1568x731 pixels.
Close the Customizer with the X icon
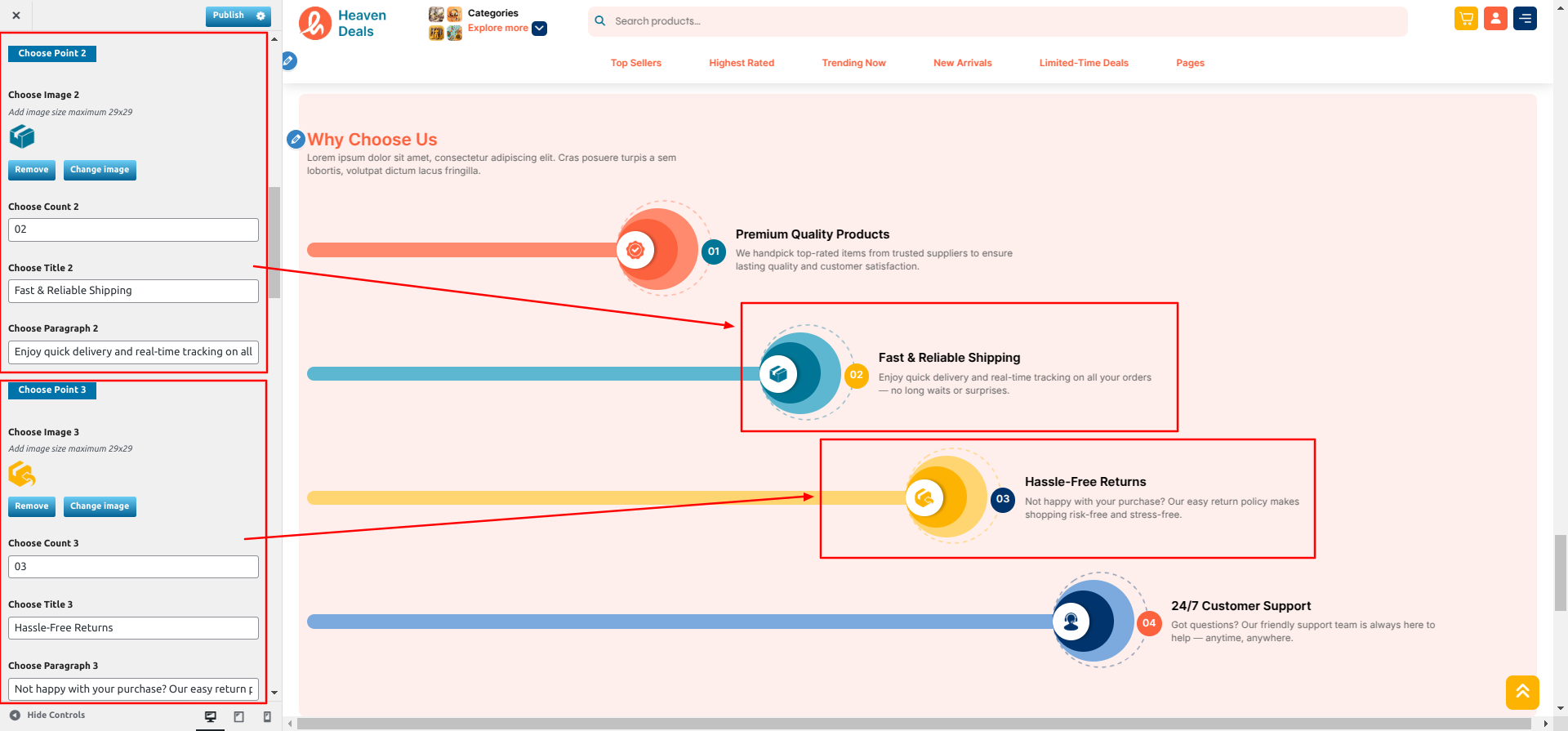(16, 16)
